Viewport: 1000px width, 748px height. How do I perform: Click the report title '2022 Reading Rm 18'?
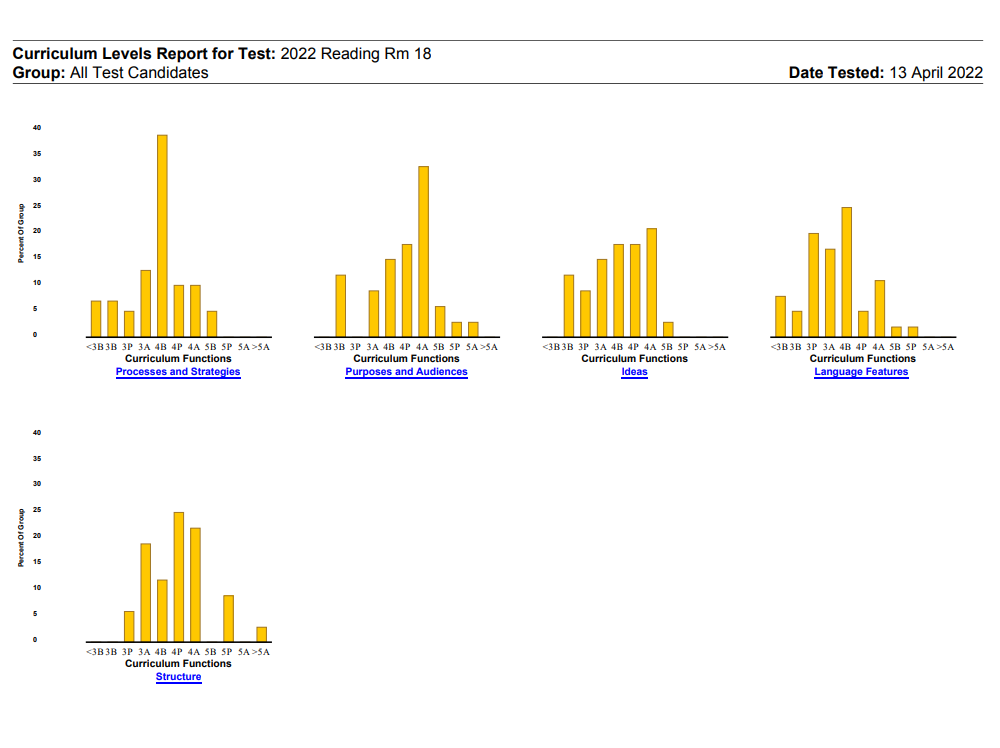356,54
